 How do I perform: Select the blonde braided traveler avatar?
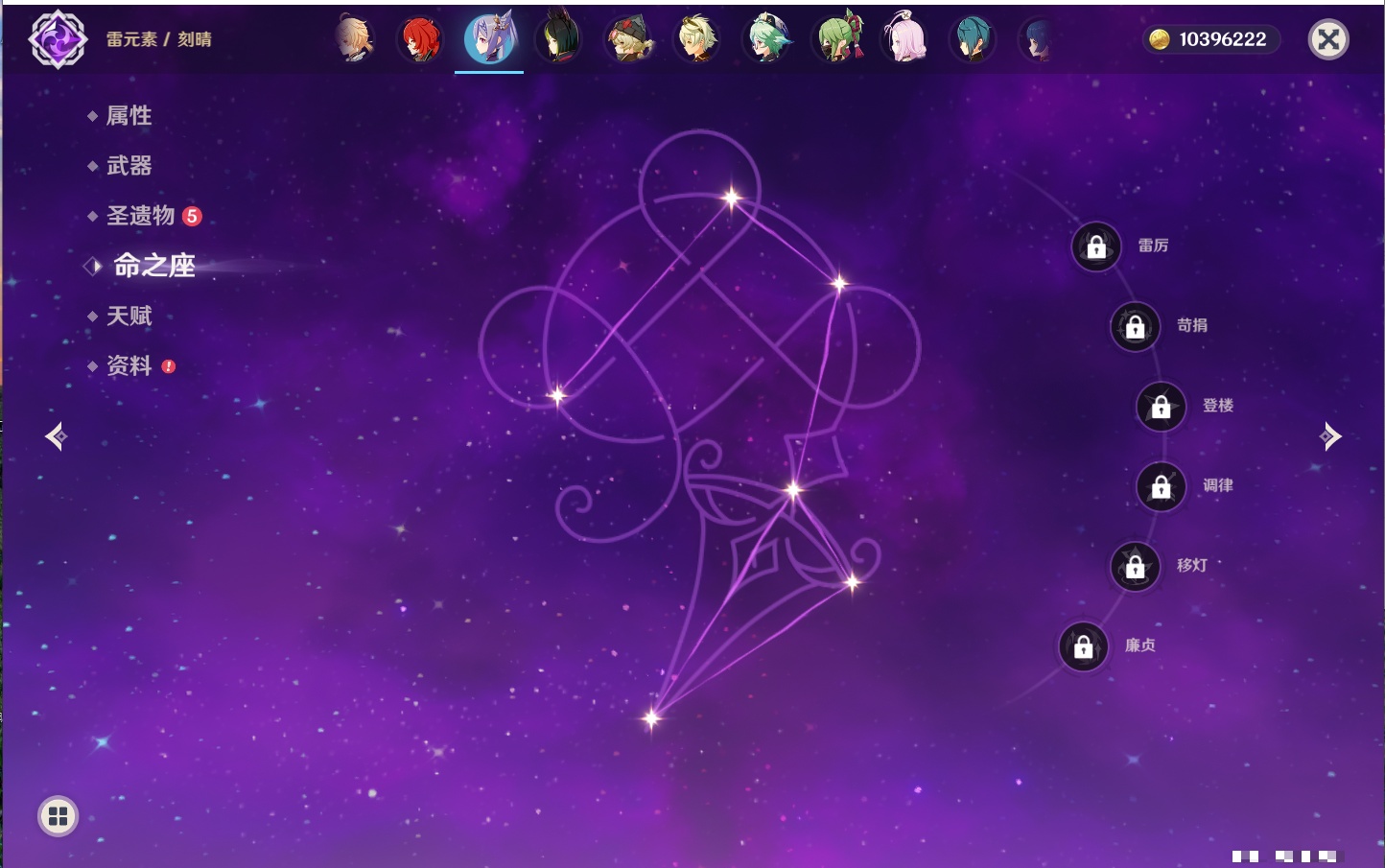[354, 39]
